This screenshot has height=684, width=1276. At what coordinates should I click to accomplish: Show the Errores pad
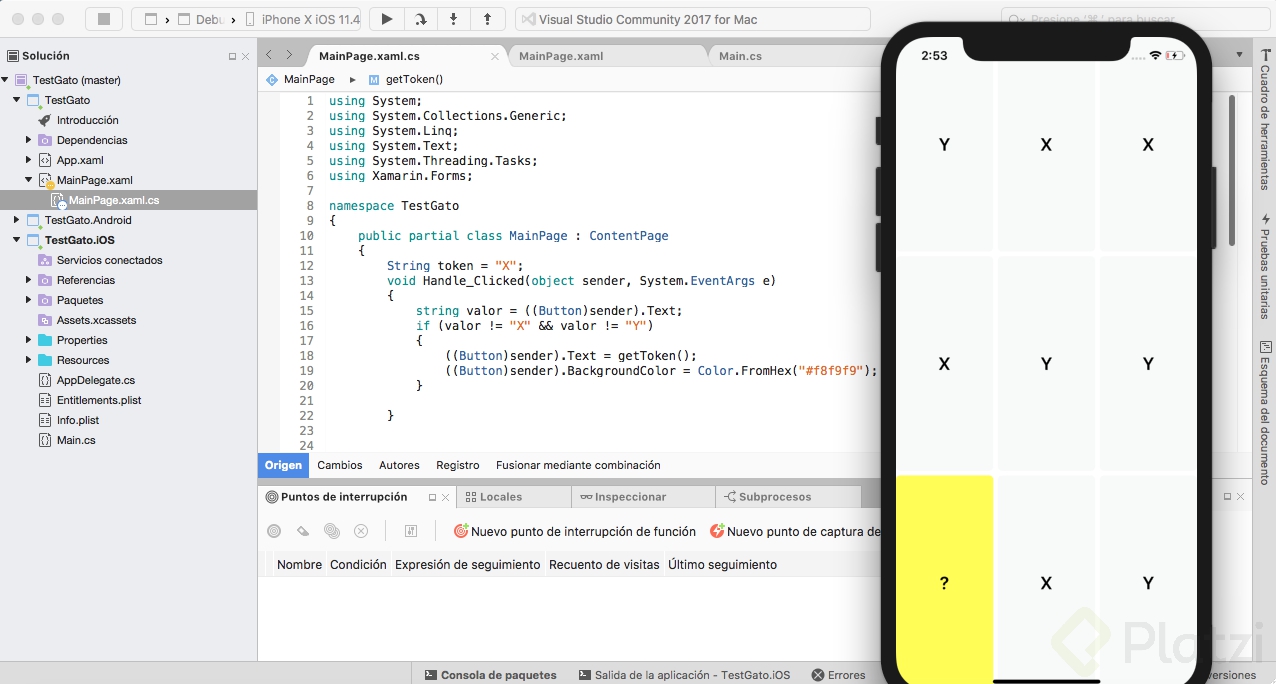pos(838,675)
